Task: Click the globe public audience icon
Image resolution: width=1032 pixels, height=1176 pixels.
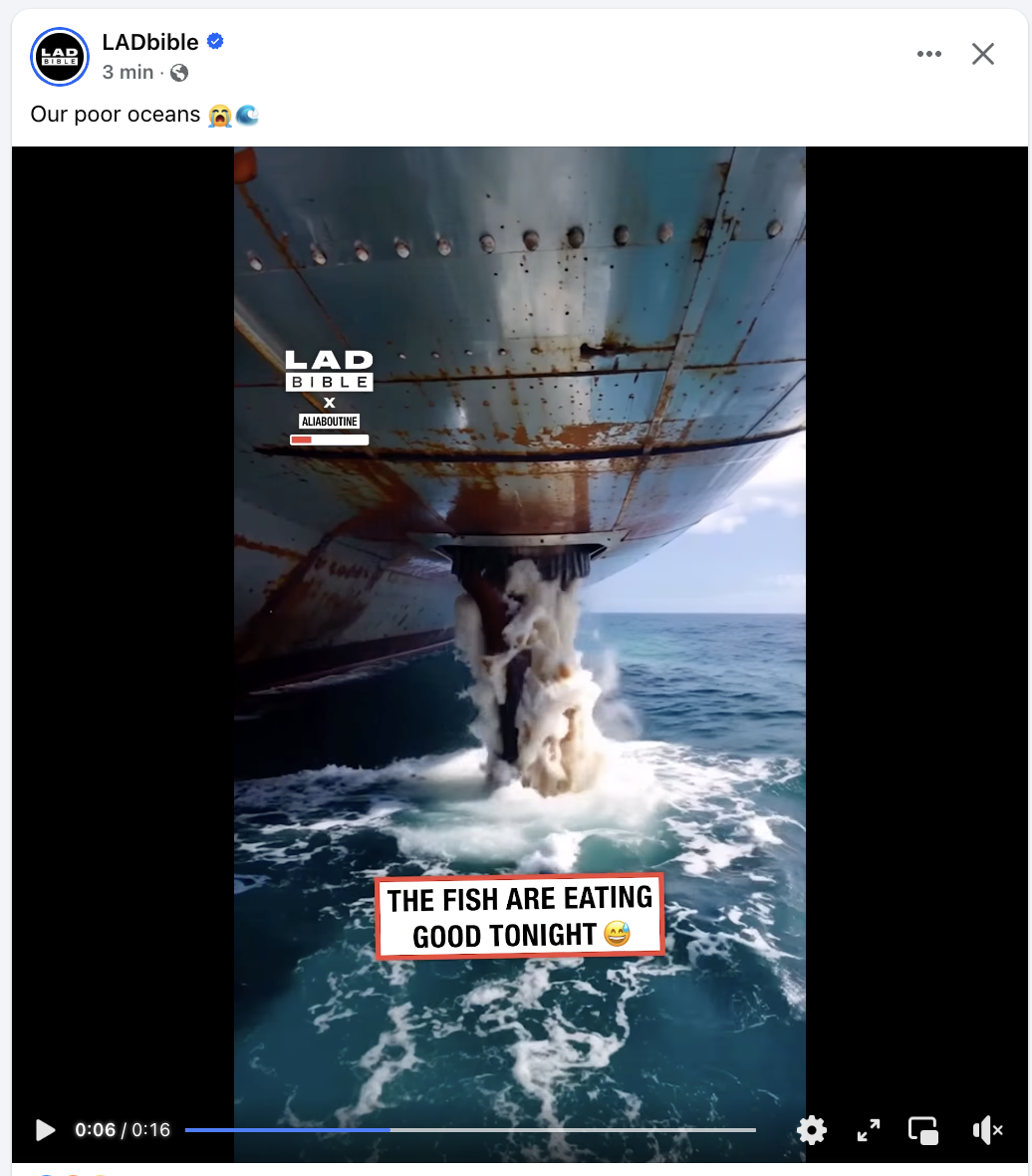Action: [179, 73]
